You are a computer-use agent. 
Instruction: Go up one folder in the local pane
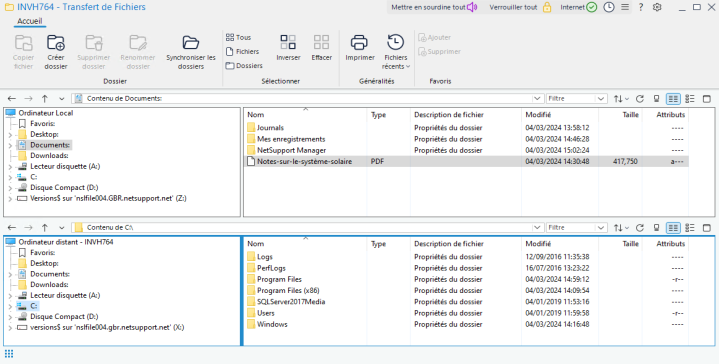(44, 99)
